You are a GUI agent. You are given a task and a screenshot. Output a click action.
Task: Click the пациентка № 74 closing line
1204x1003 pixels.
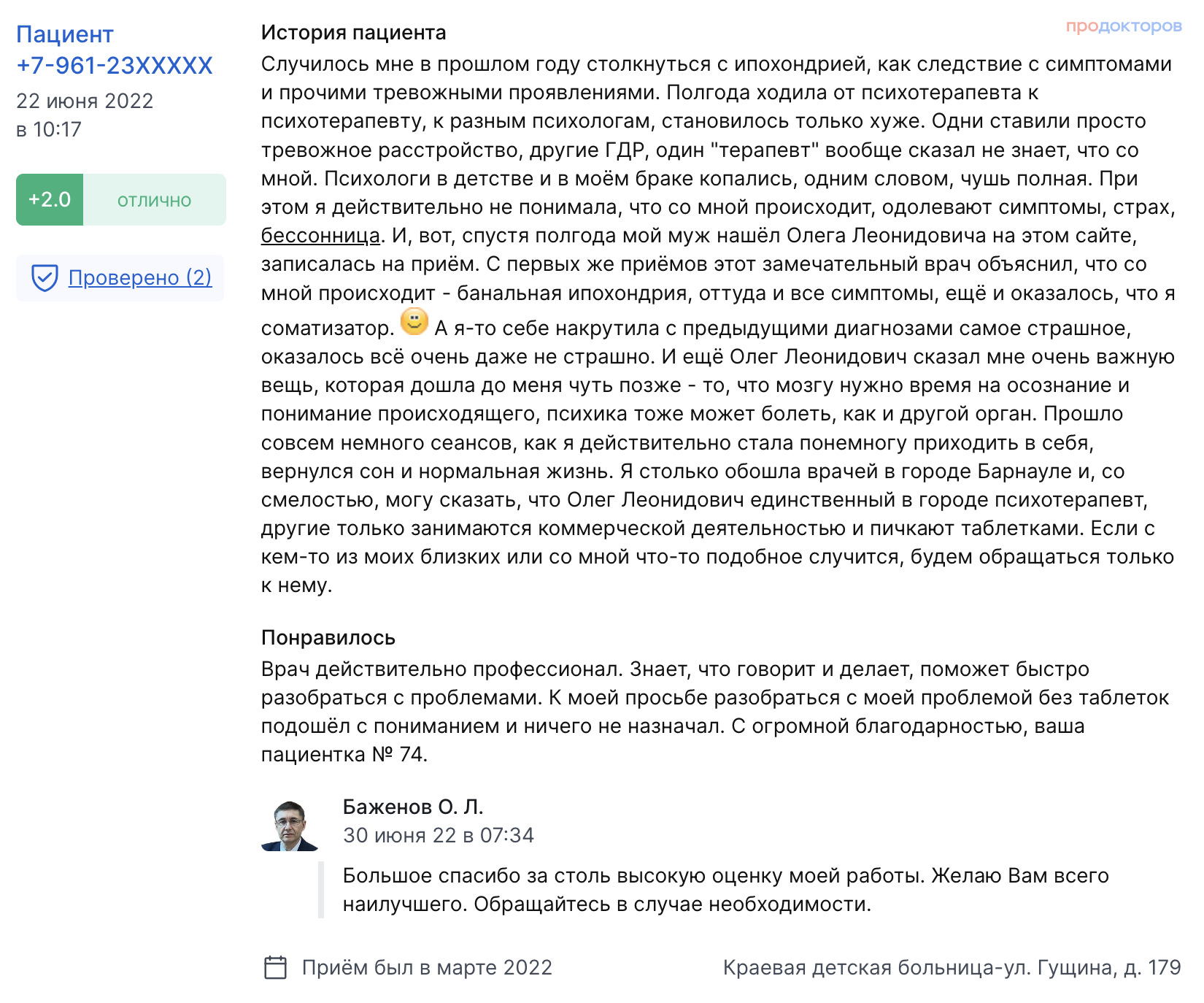(x=344, y=754)
